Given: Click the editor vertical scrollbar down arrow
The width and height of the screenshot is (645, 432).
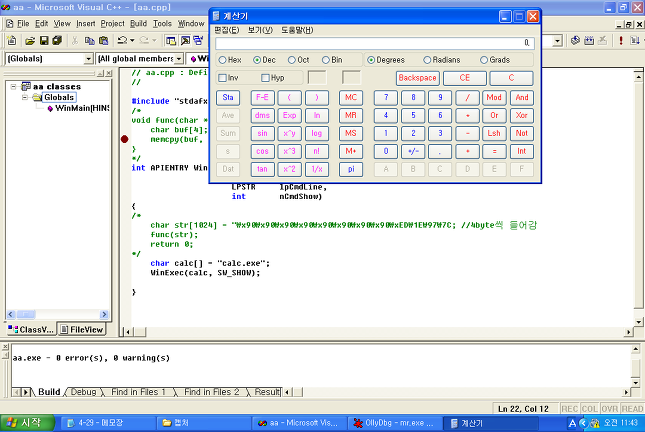Looking at the screenshot, I should [x=638, y=322].
